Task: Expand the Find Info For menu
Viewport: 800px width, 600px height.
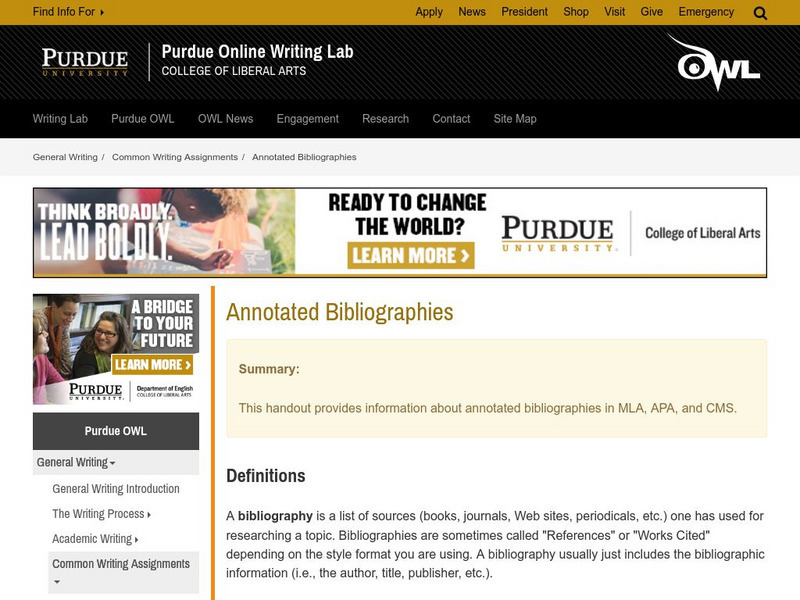Action: point(68,12)
